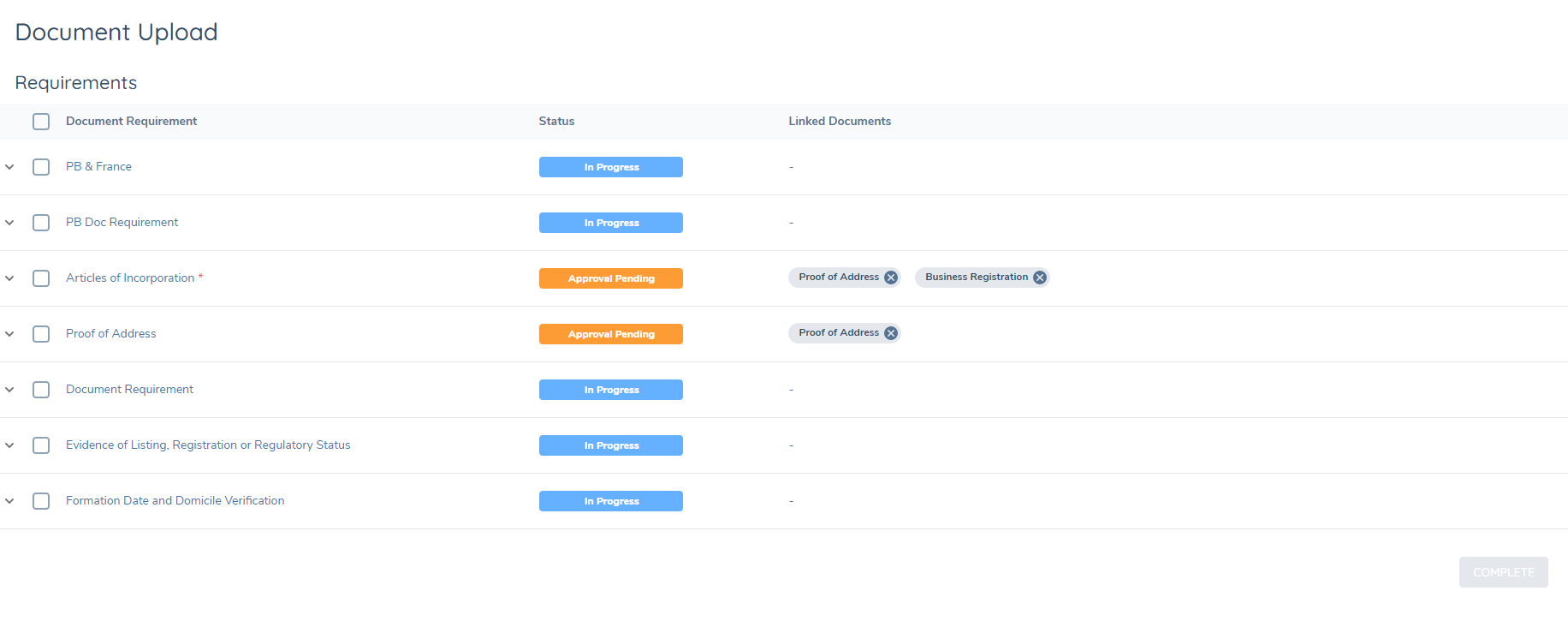This screenshot has width=1568, height=627.
Task: Check the PB & France checkbox
Action: 41,167
